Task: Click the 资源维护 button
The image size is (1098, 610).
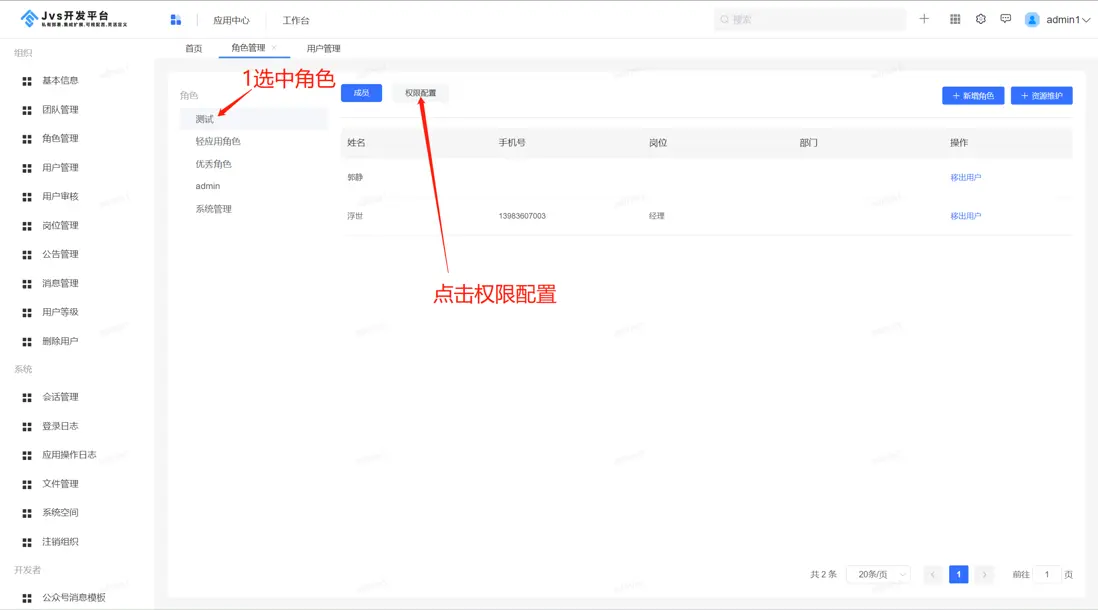Action: click(1041, 95)
